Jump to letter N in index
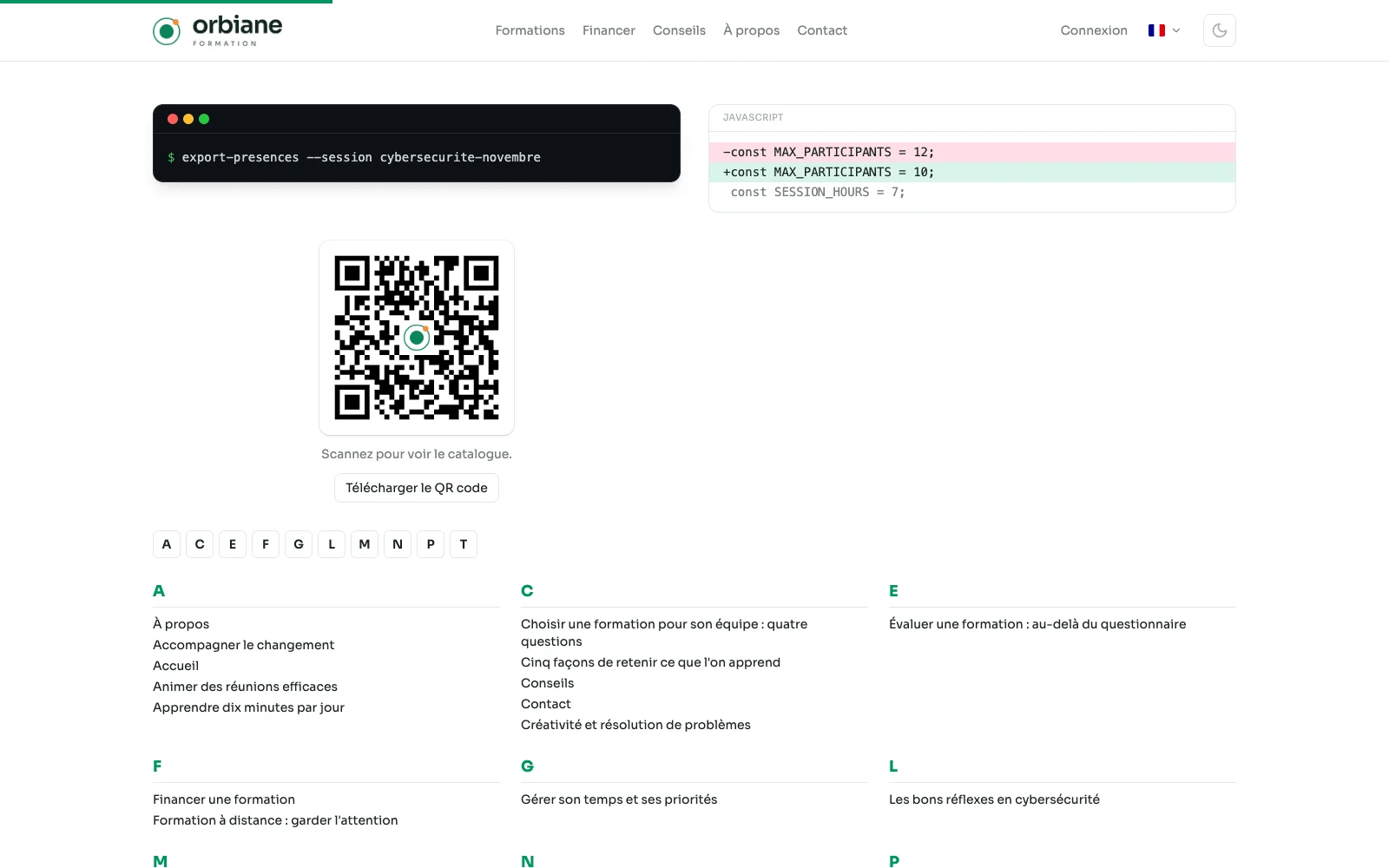Image resolution: width=1389 pixels, height=868 pixels. (x=398, y=544)
